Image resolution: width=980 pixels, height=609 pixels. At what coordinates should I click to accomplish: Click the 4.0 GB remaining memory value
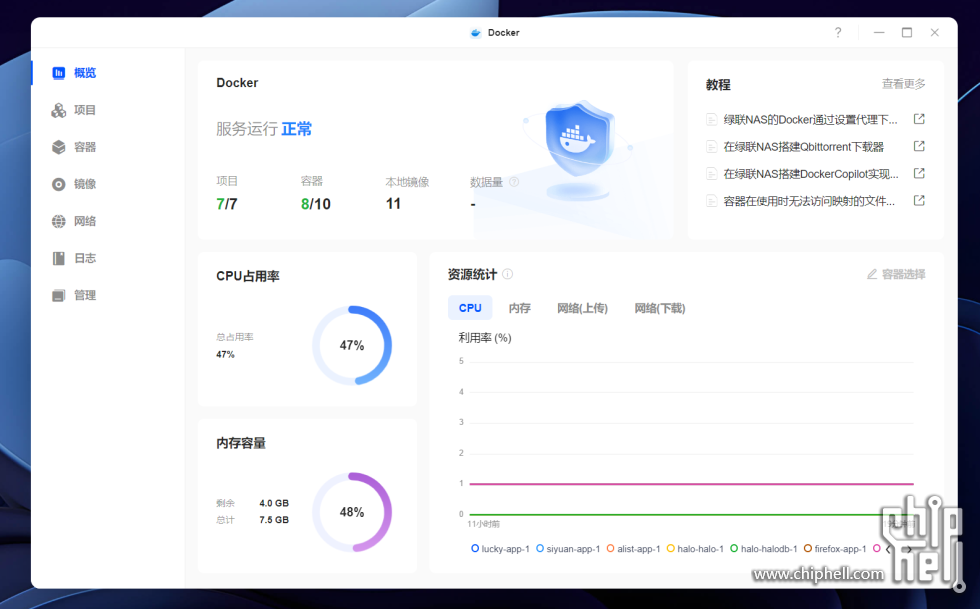tap(274, 503)
